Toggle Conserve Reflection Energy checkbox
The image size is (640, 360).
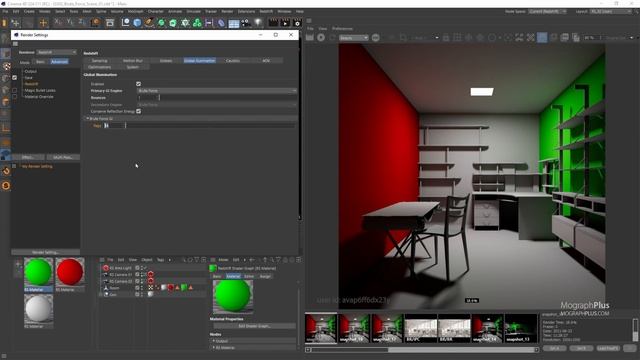point(138,111)
